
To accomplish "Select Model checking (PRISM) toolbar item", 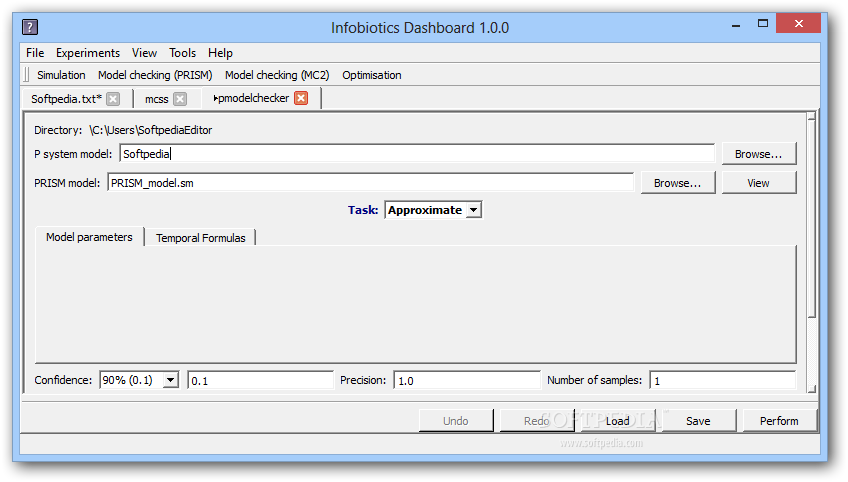I will click(155, 75).
